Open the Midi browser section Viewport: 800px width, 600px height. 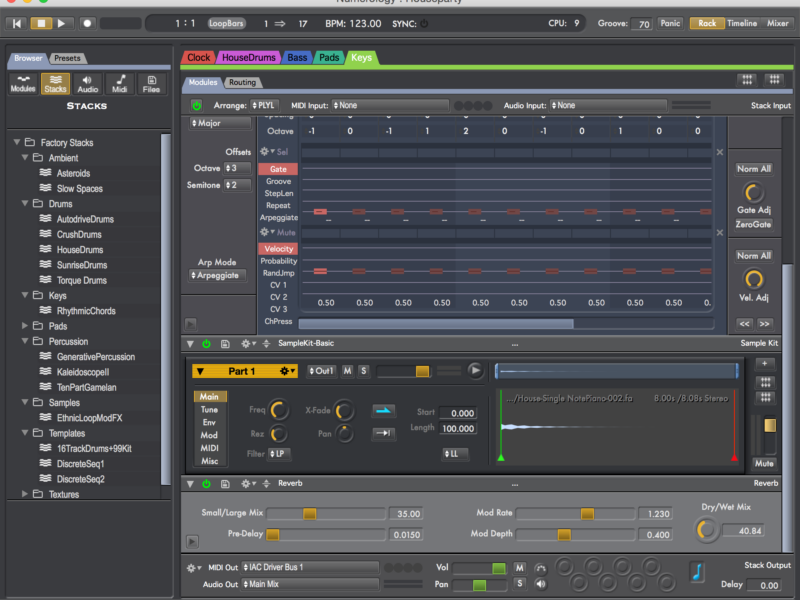[119, 84]
